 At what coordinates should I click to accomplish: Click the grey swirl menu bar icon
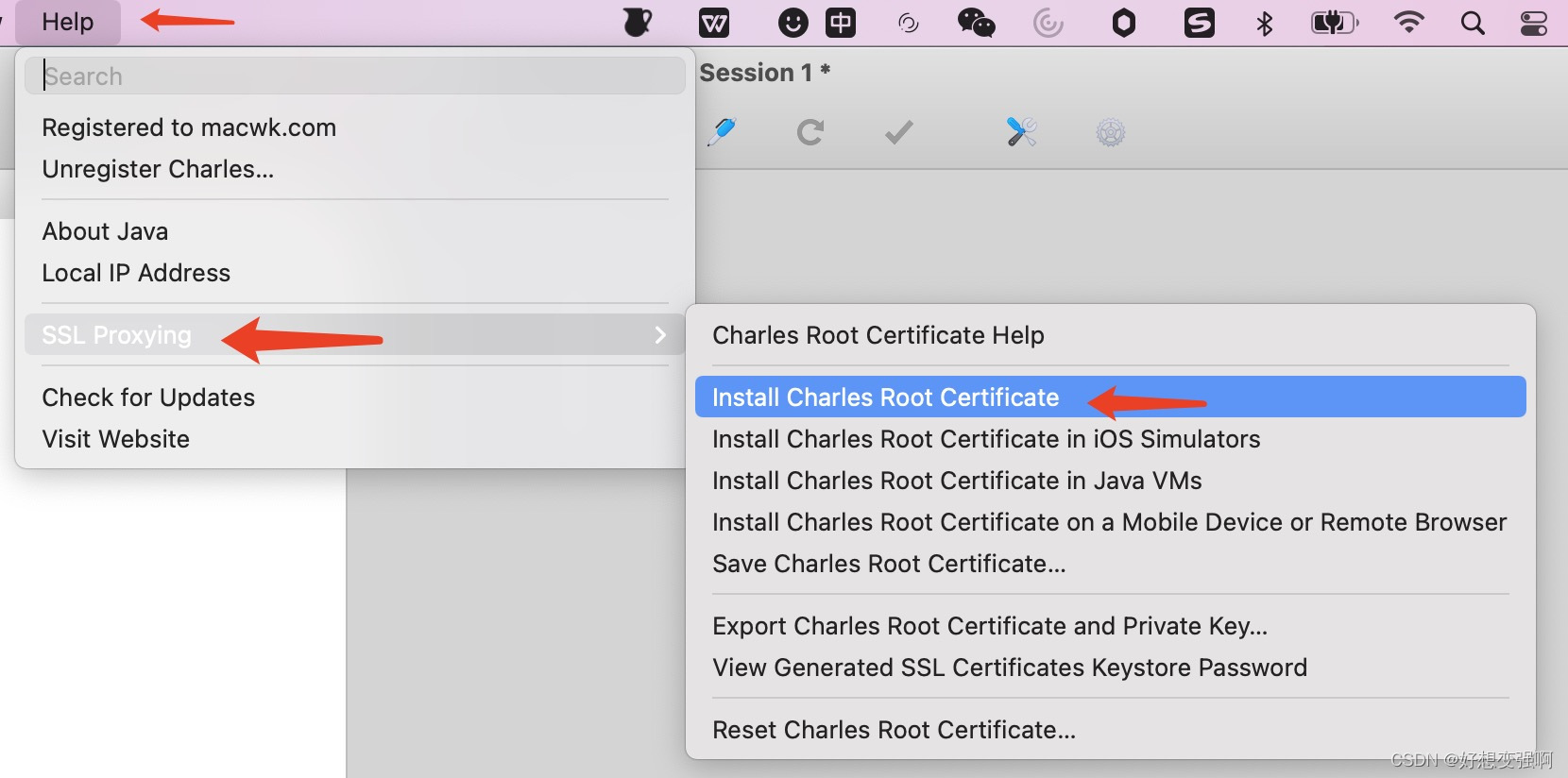[x=1048, y=23]
